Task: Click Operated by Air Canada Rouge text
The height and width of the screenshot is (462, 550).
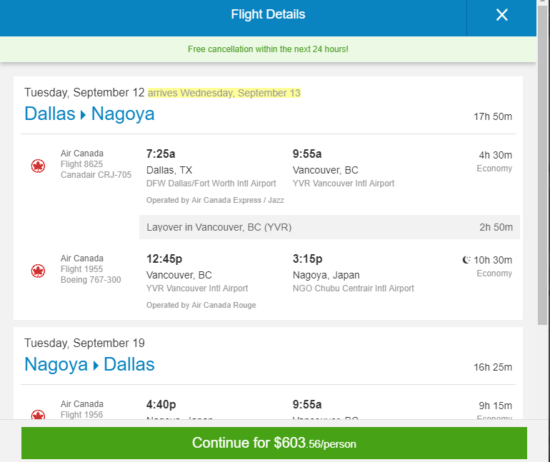Action: tap(201, 305)
